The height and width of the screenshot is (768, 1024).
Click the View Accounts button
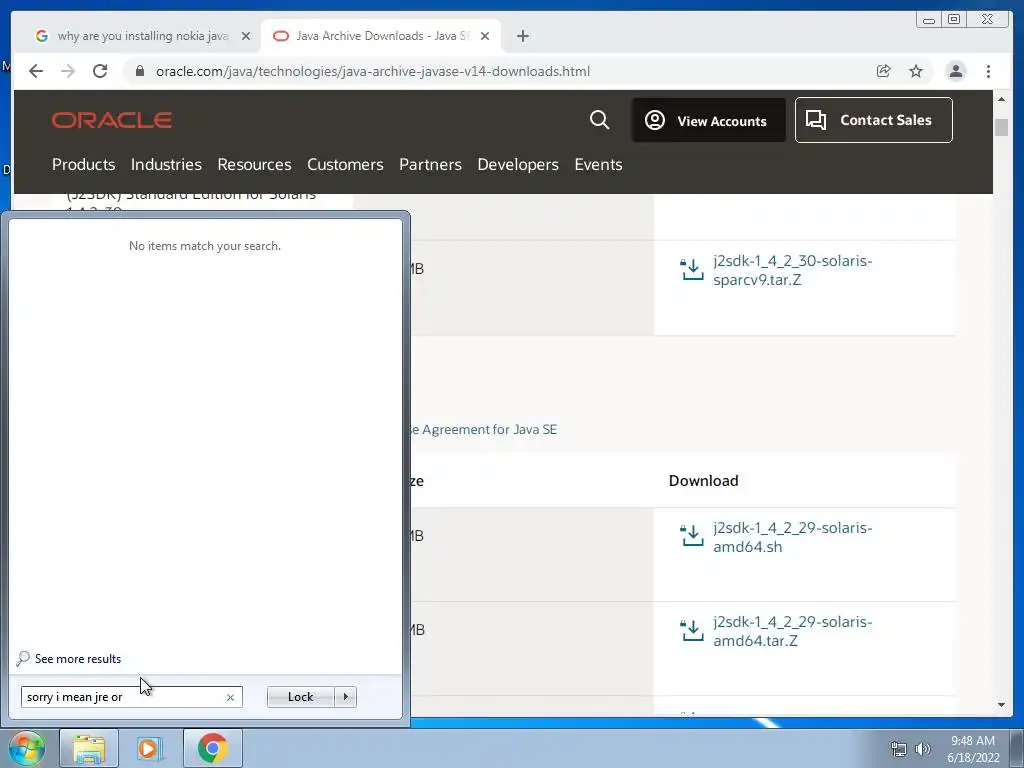709,120
